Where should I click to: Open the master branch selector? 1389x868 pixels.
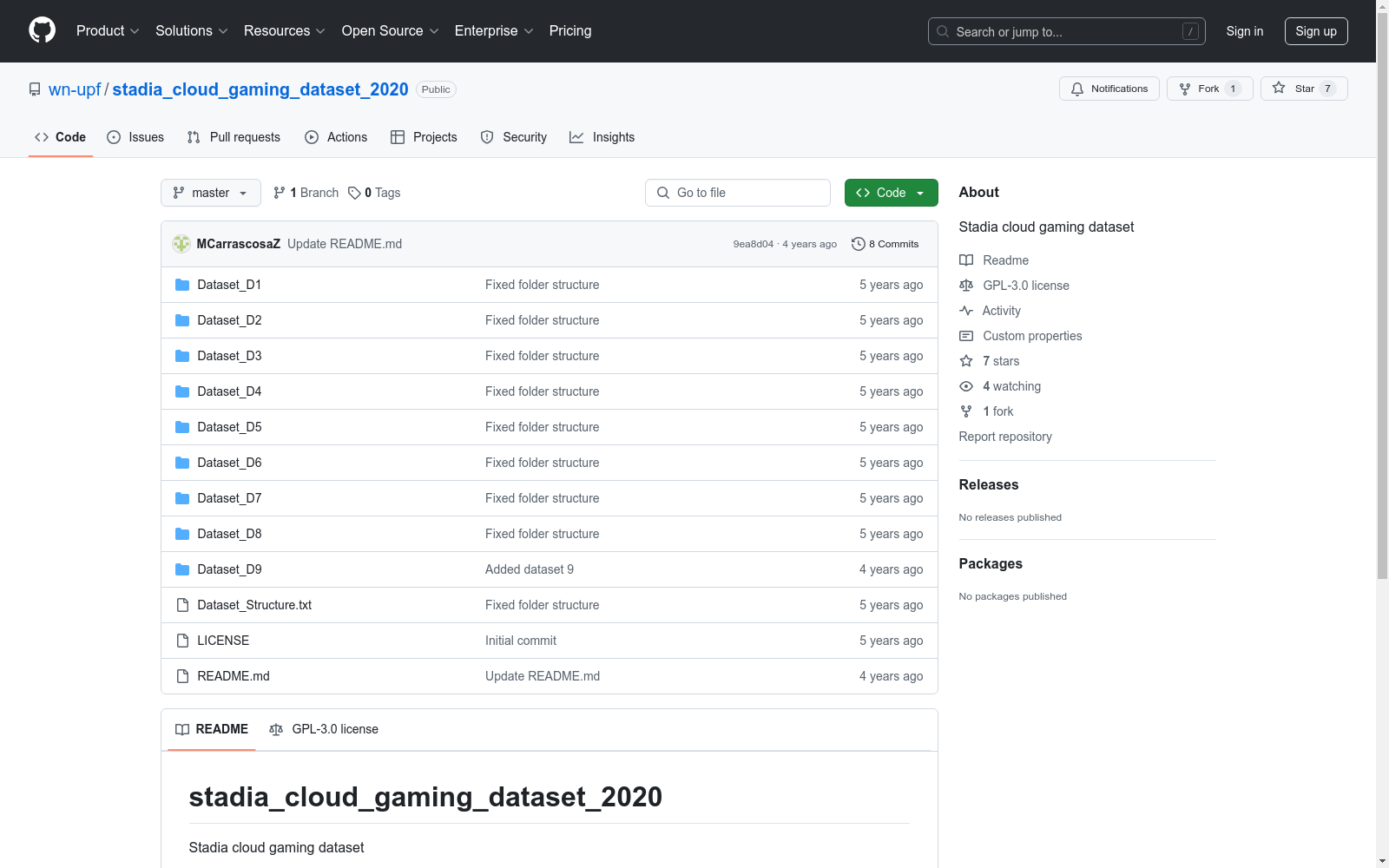click(x=211, y=193)
